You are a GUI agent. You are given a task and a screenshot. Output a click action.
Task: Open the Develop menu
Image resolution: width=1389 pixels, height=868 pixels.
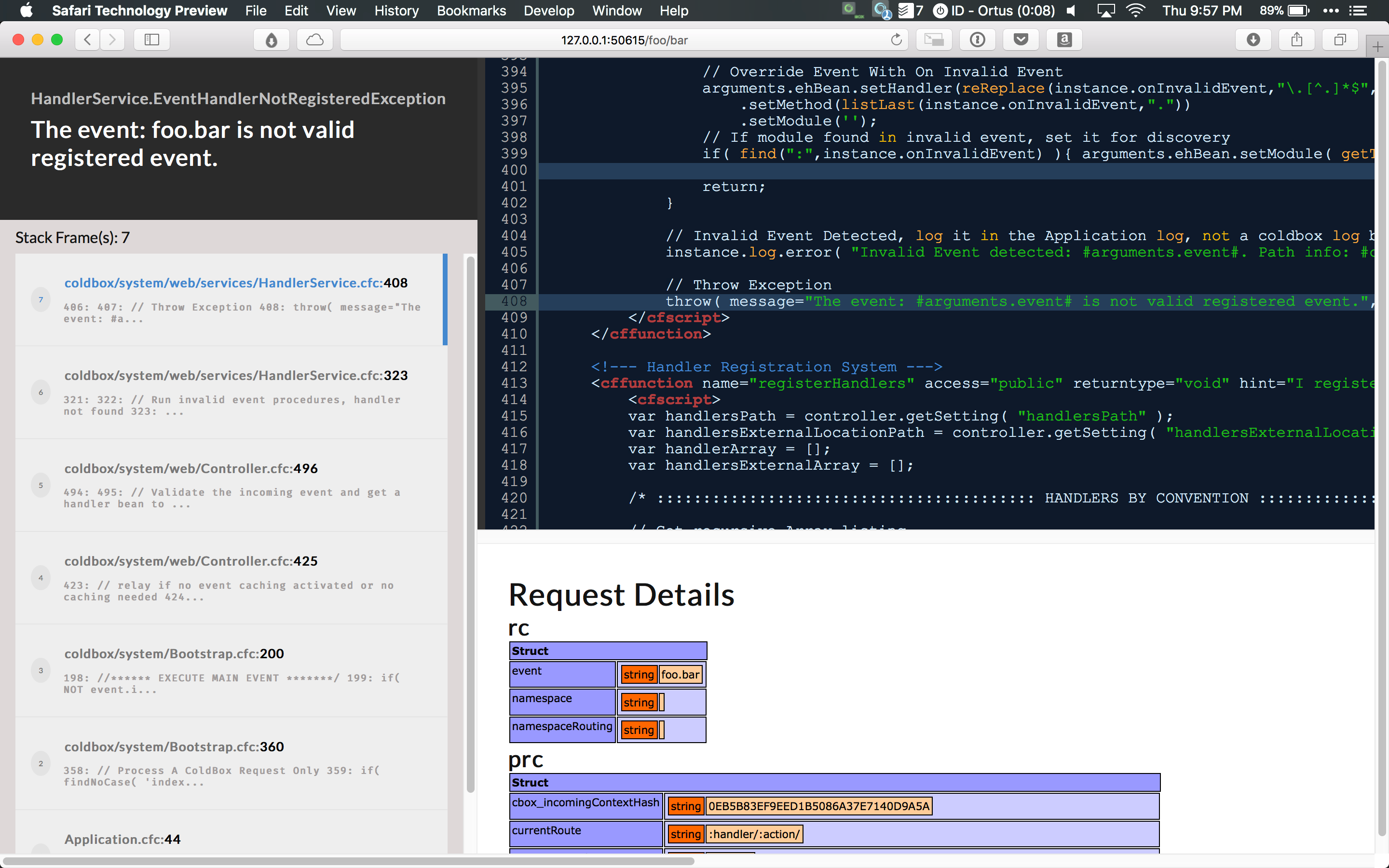(x=548, y=10)
